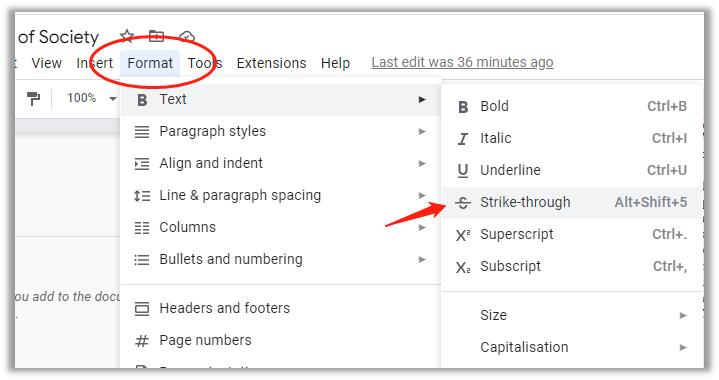Click the Page numbers hash icon

click(x=142, y=341)
